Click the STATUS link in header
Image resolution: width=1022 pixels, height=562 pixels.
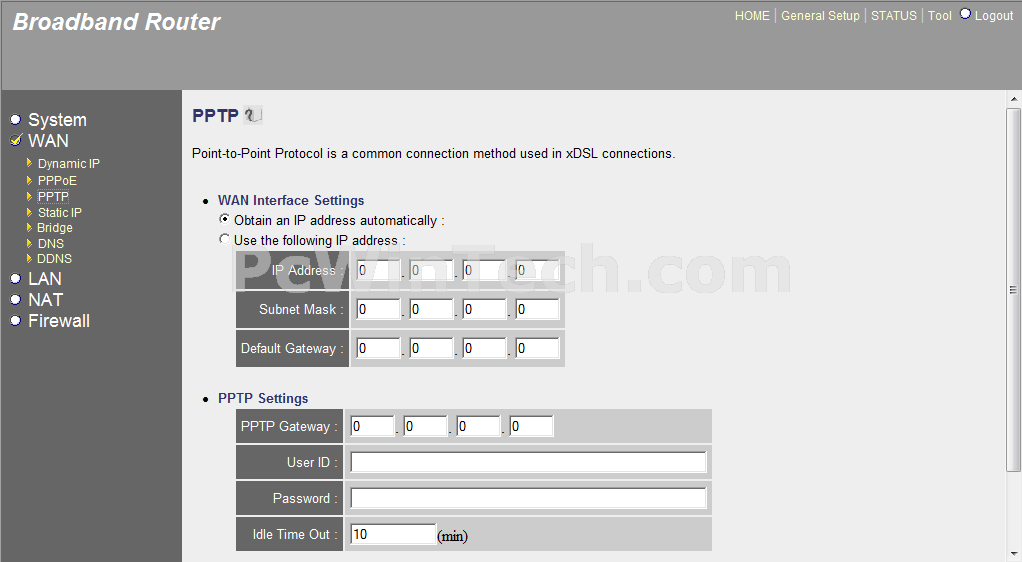coord(893,16)
